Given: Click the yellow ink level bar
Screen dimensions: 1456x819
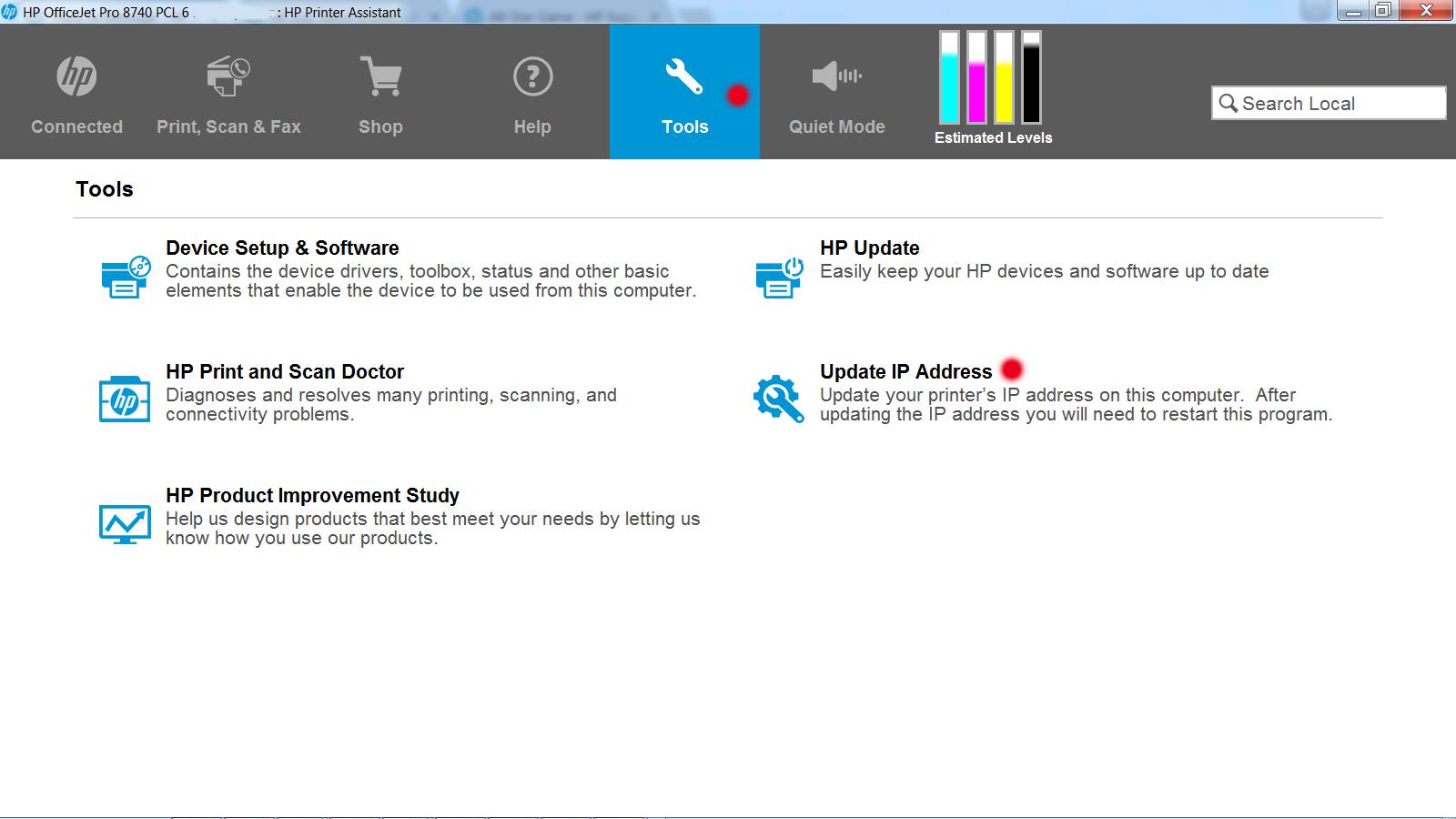Looking at the screenshot, I should click(x=1004, y=77).
